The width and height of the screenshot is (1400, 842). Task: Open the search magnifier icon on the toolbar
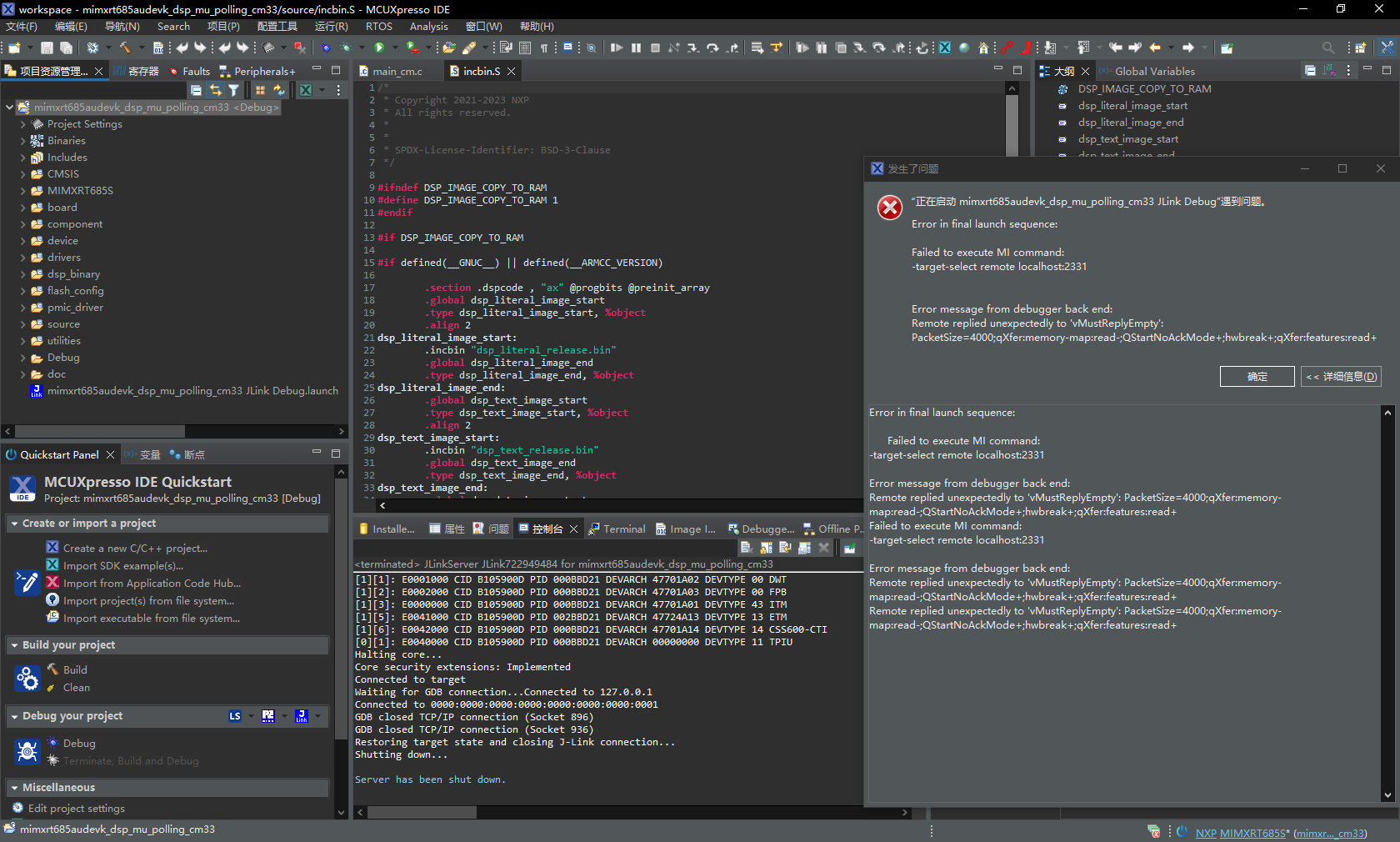click(x=1328, y=48)
